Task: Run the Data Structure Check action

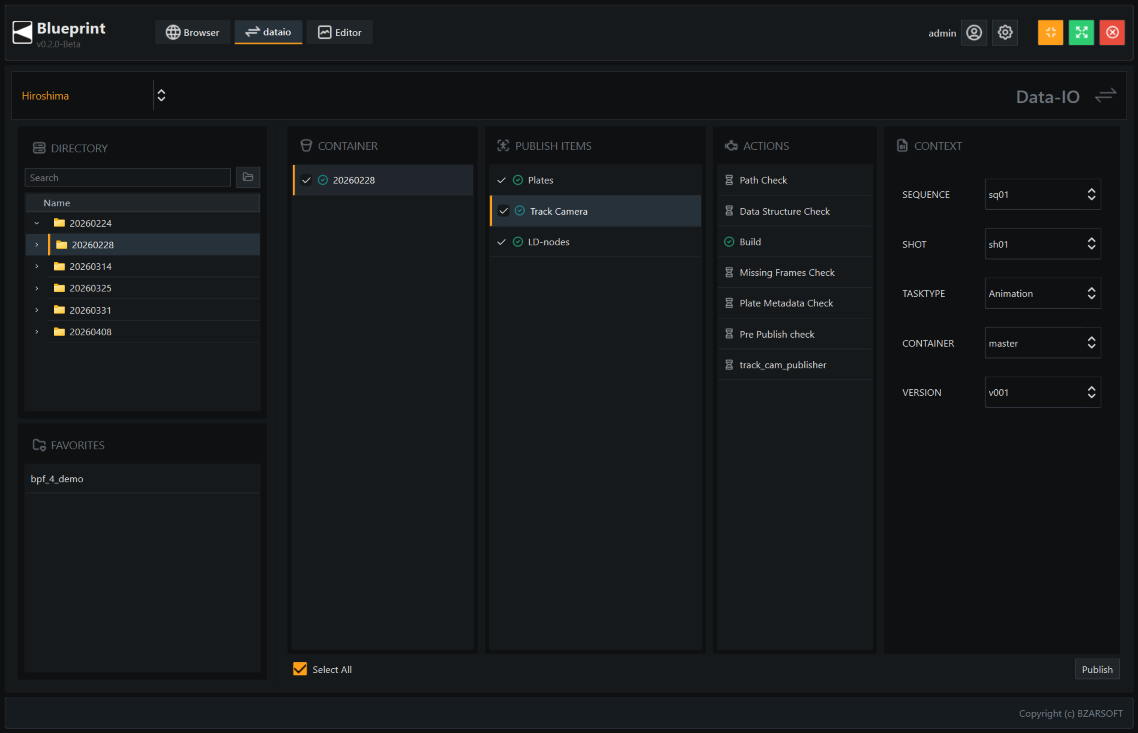Action: 795,211
